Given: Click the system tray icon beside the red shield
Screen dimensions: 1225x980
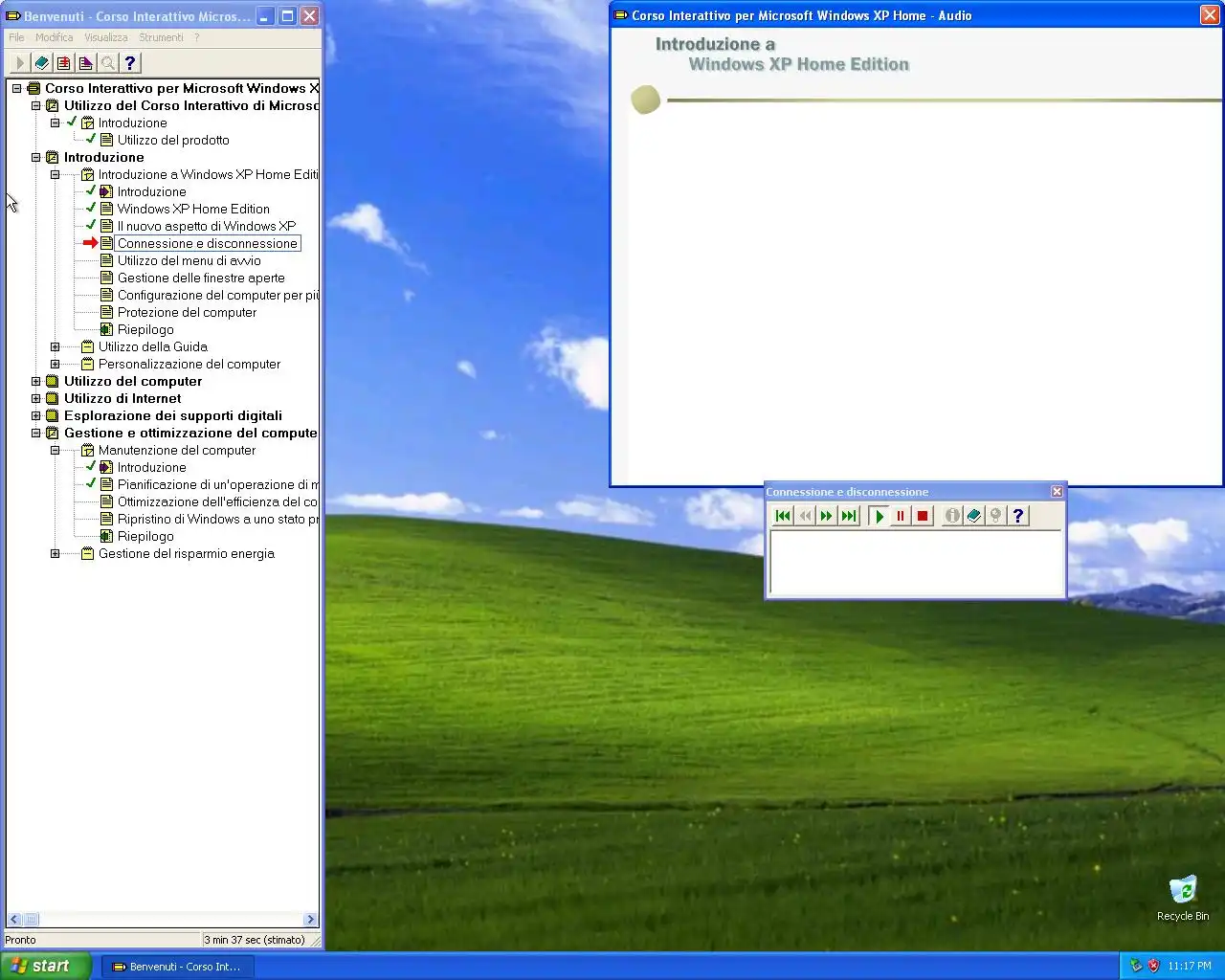Looking at the screenshot, I should 1136,966.
